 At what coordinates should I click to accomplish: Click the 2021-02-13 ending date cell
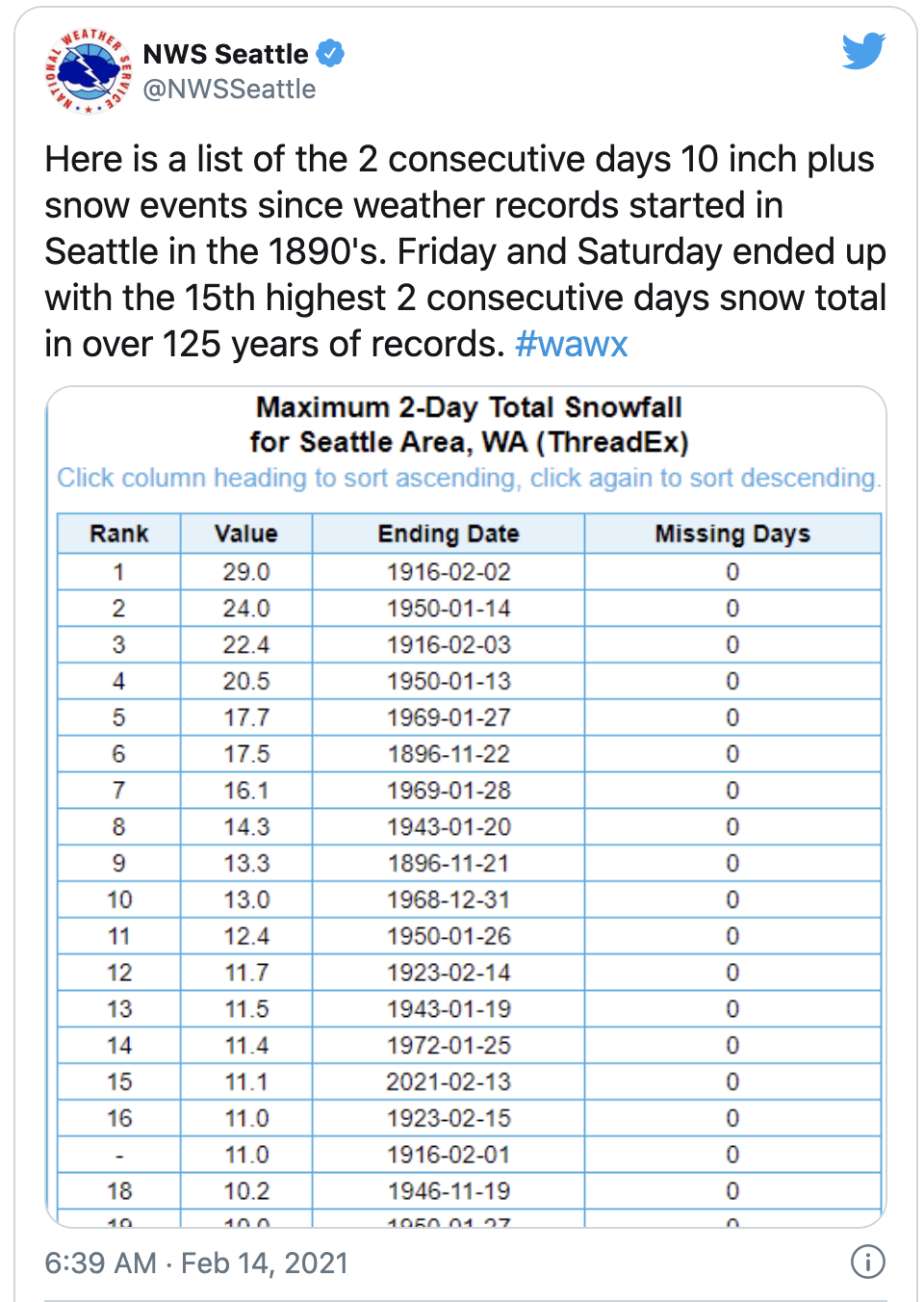[x=449, y=1081]
